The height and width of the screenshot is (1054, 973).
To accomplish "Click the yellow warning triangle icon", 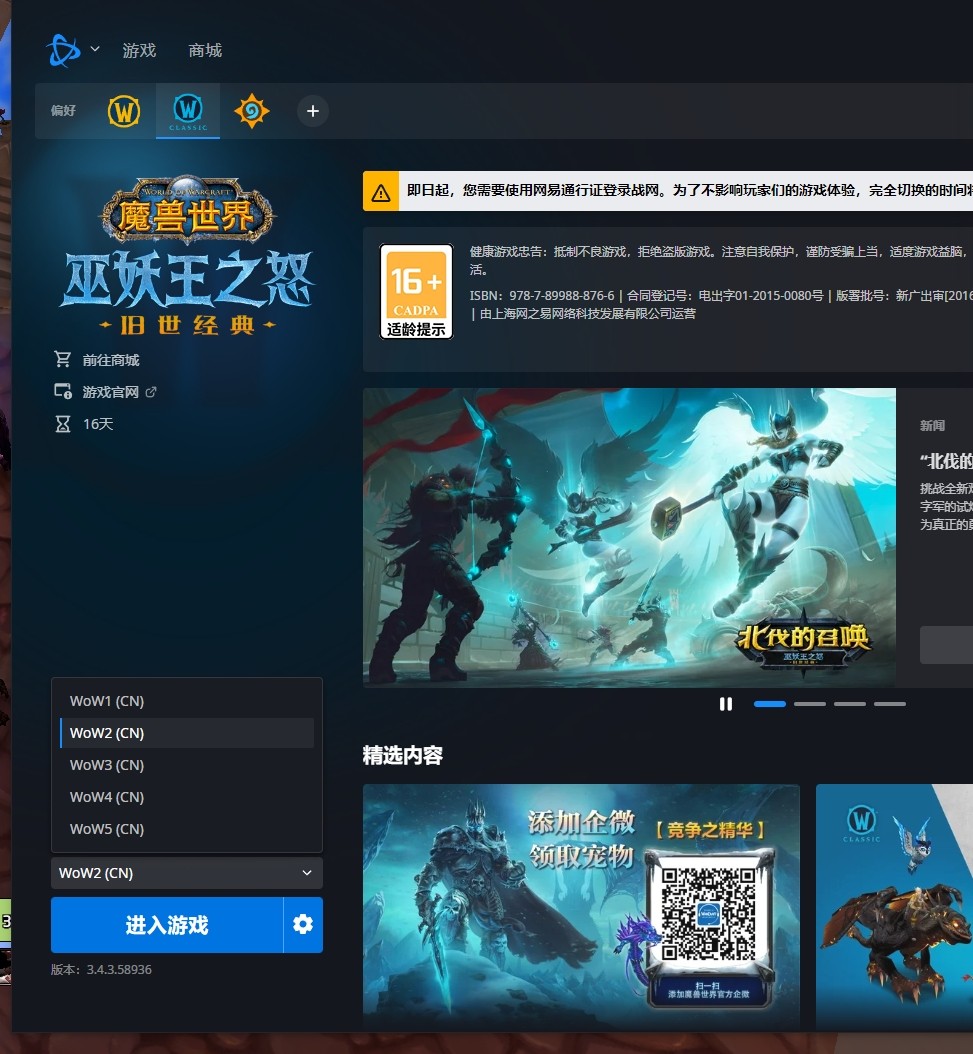I will (381, 192).
